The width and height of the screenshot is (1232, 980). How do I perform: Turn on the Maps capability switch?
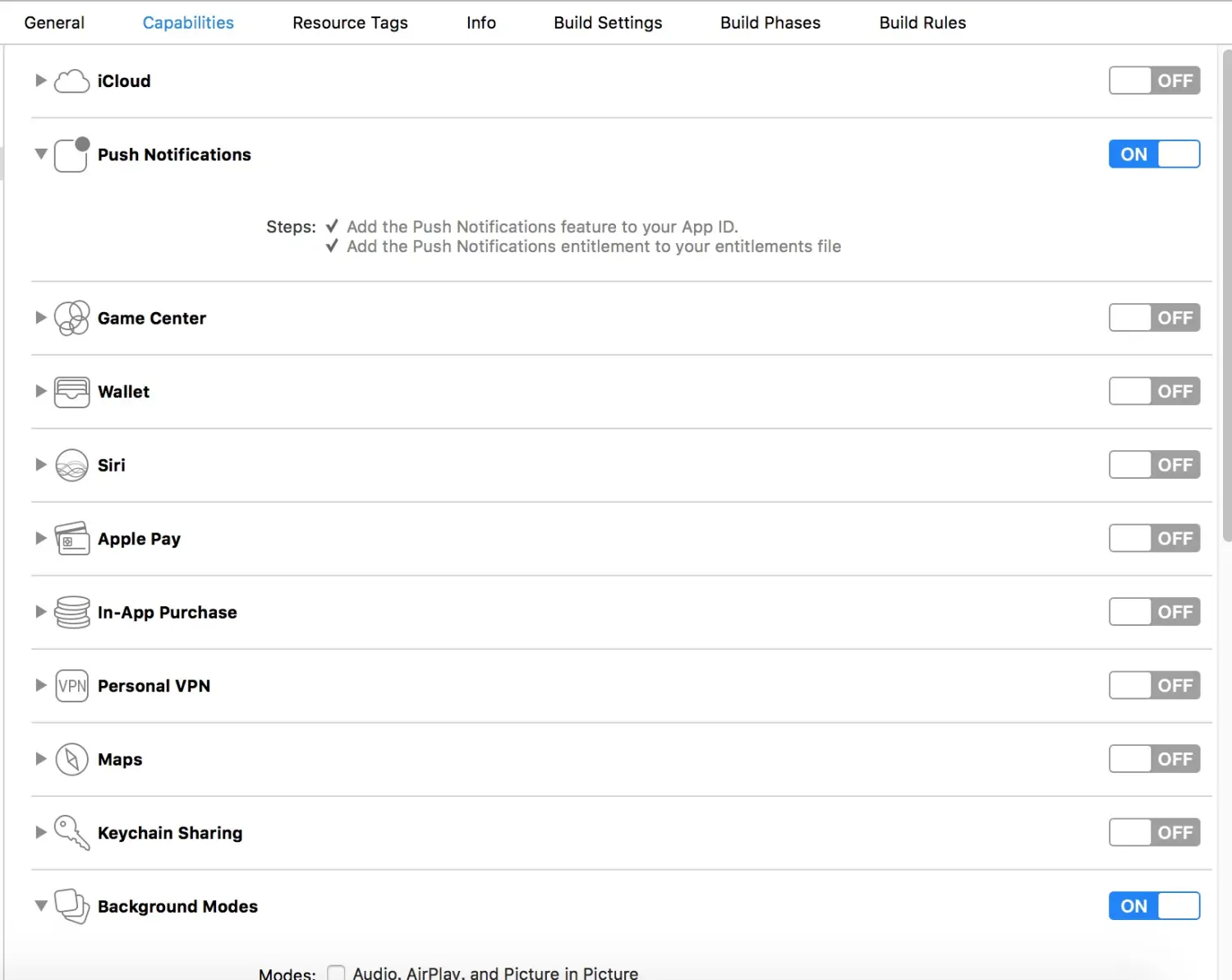1154,759
